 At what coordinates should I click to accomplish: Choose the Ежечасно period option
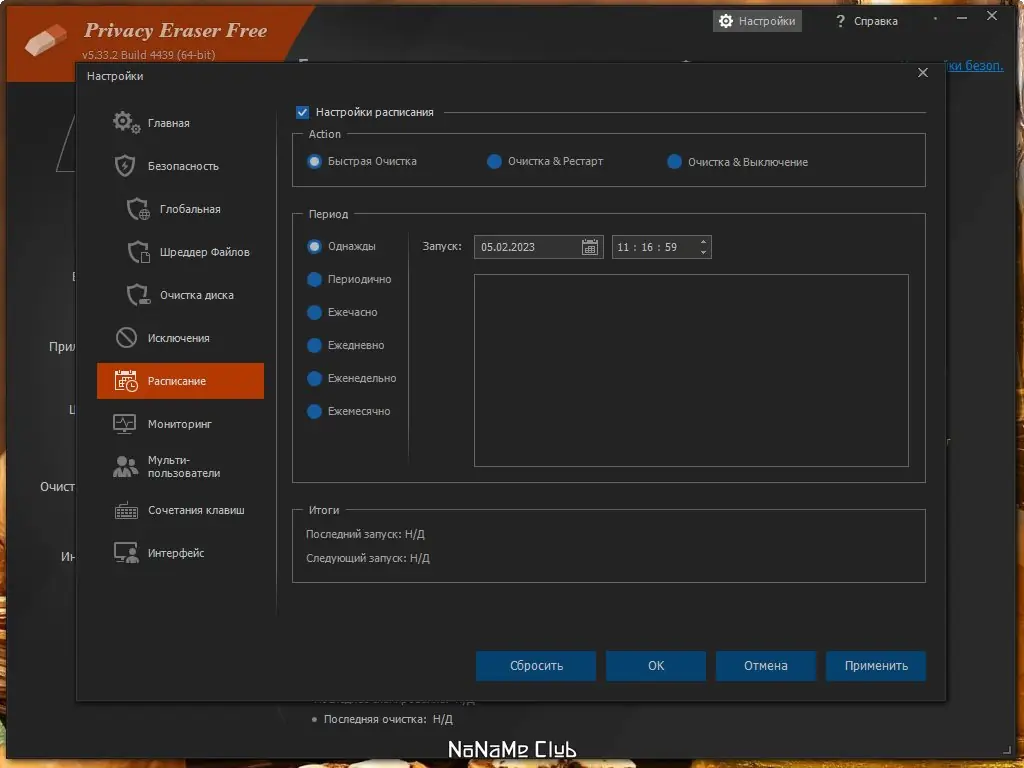click(x=342, y=312)
